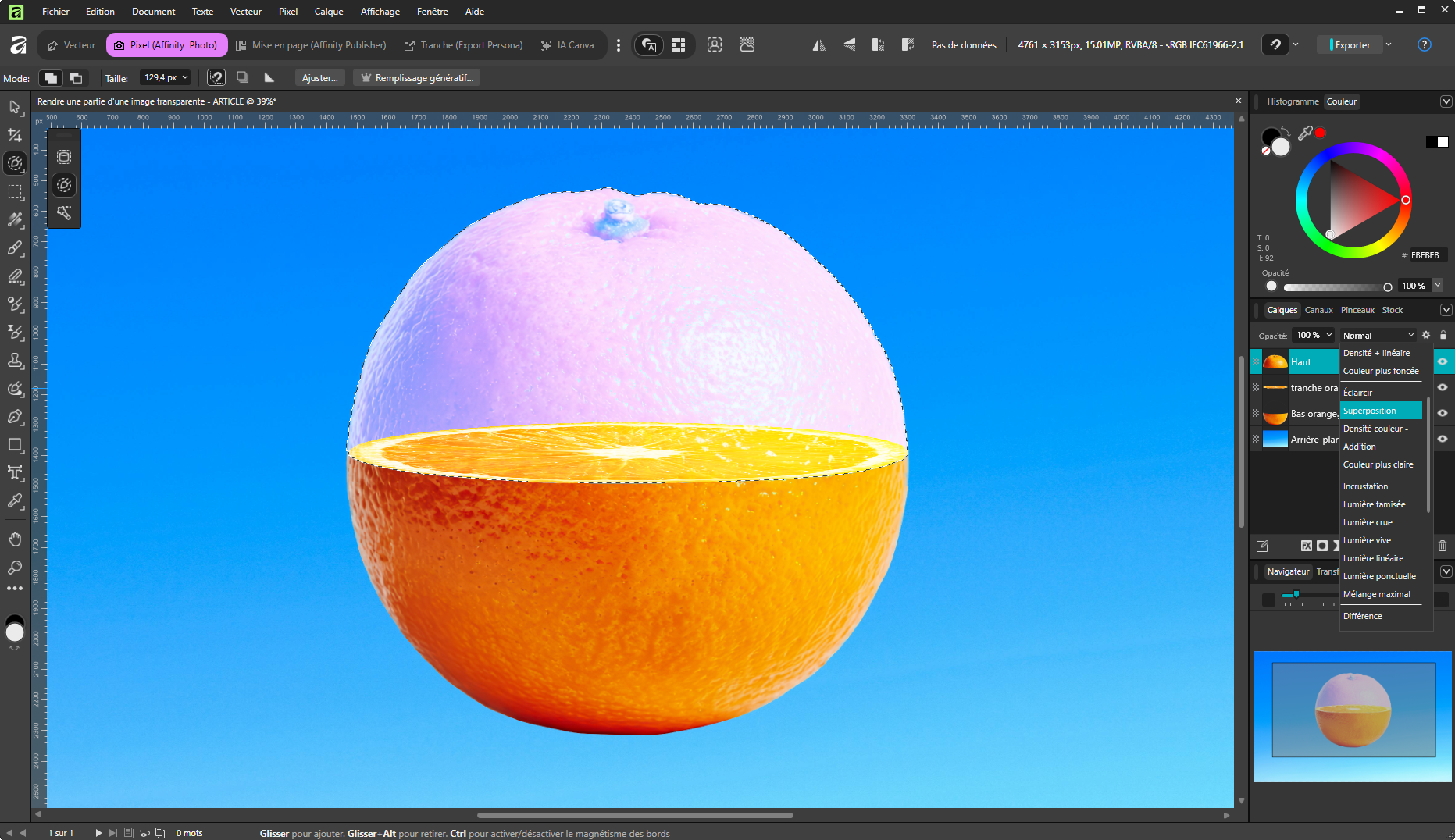Toggle visibility of Bas orange layer
The width and height of the screenshot is (1455, 840).
pyautogui.click(x=1443, y=413)
